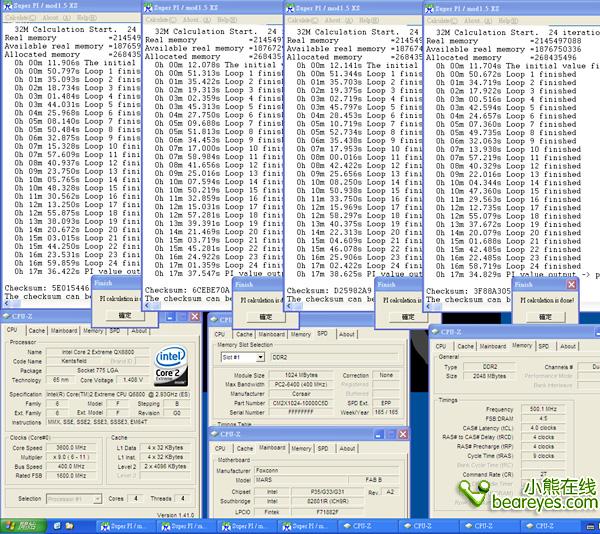This screenshot has height=534, width=600.
Task: Confirm the 'PI calculation is done!' dialog
Action: (x=545, y=317)
